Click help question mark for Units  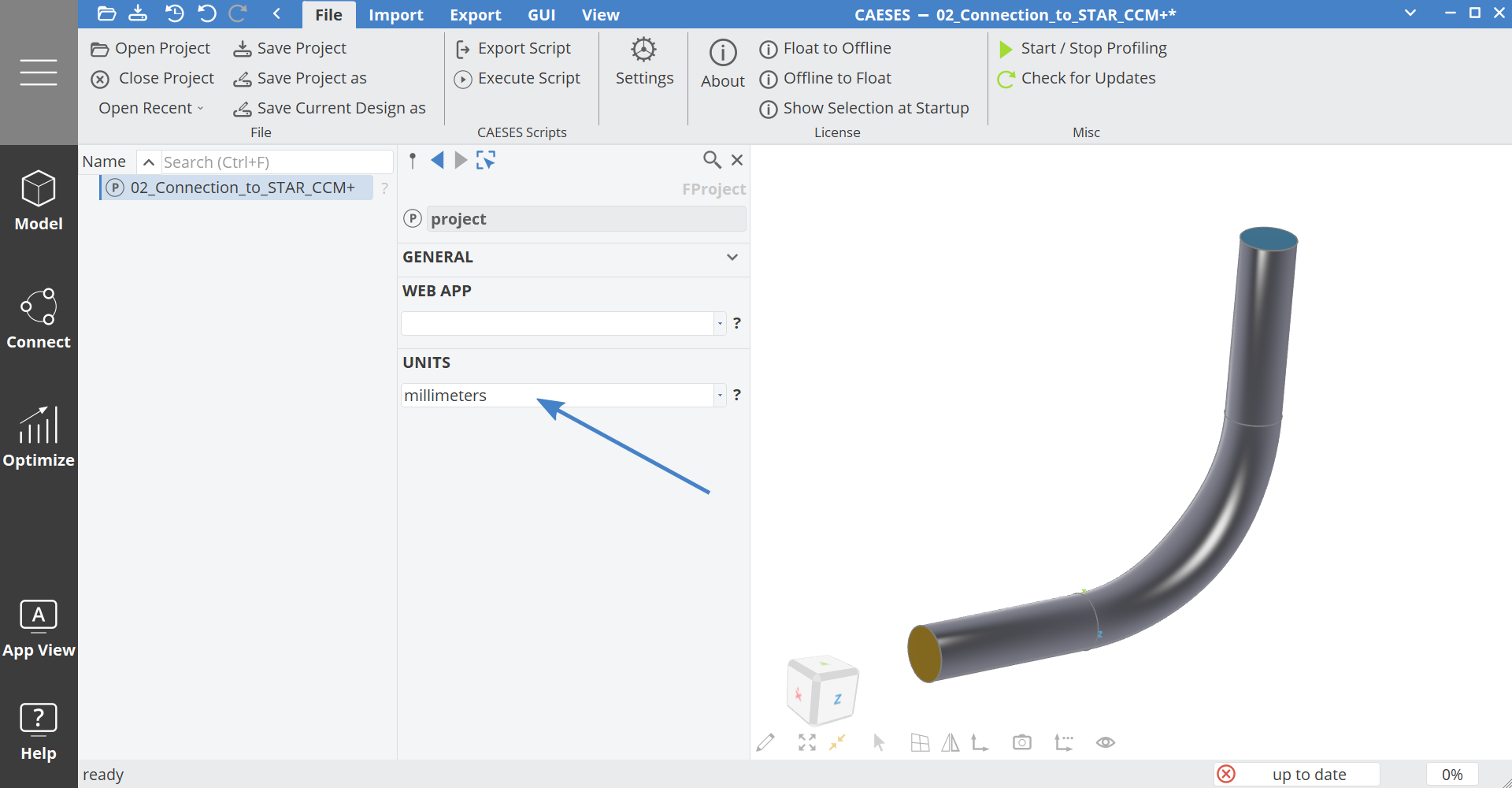(737, 395)
